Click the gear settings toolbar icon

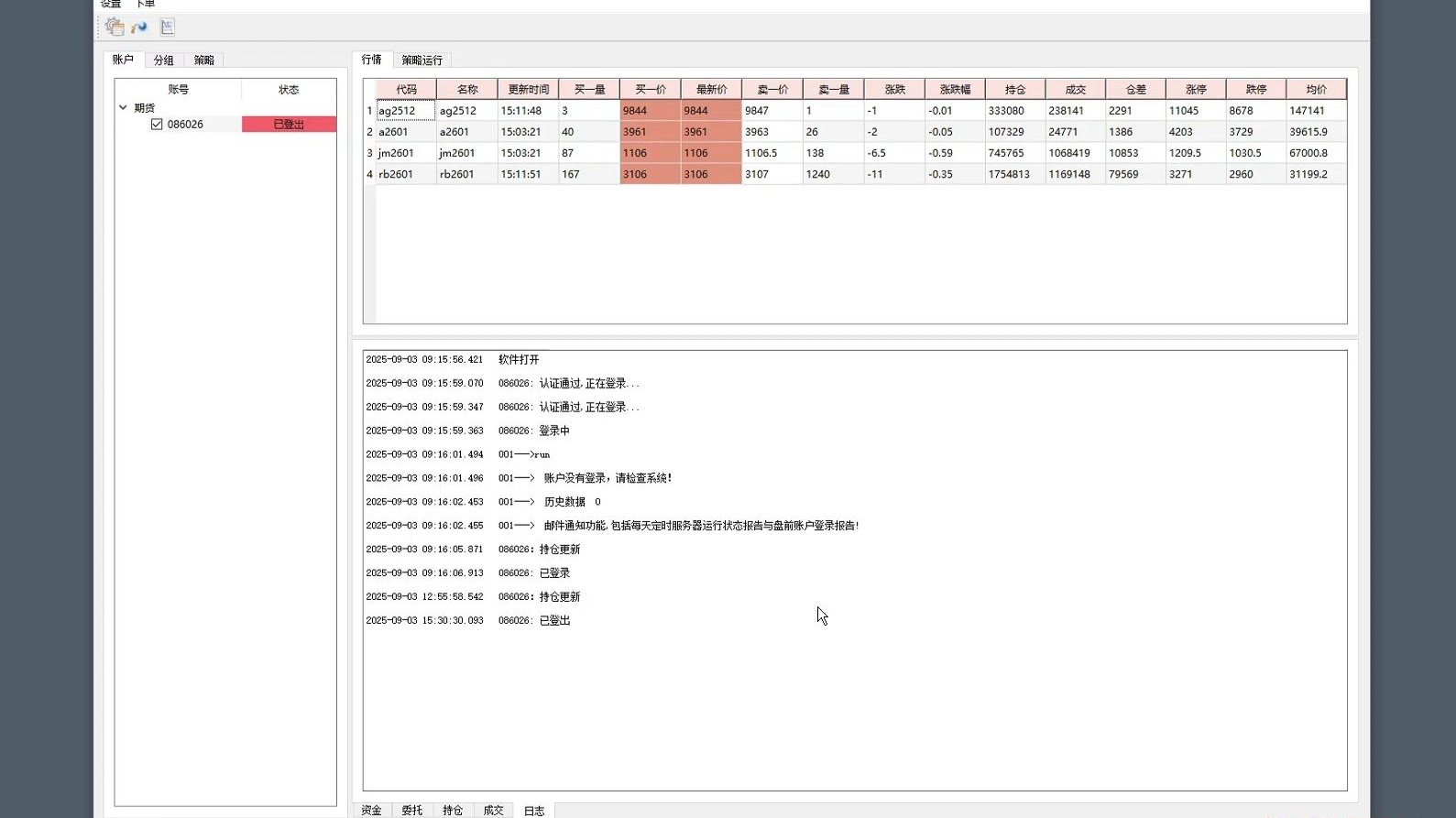[115, 27]
